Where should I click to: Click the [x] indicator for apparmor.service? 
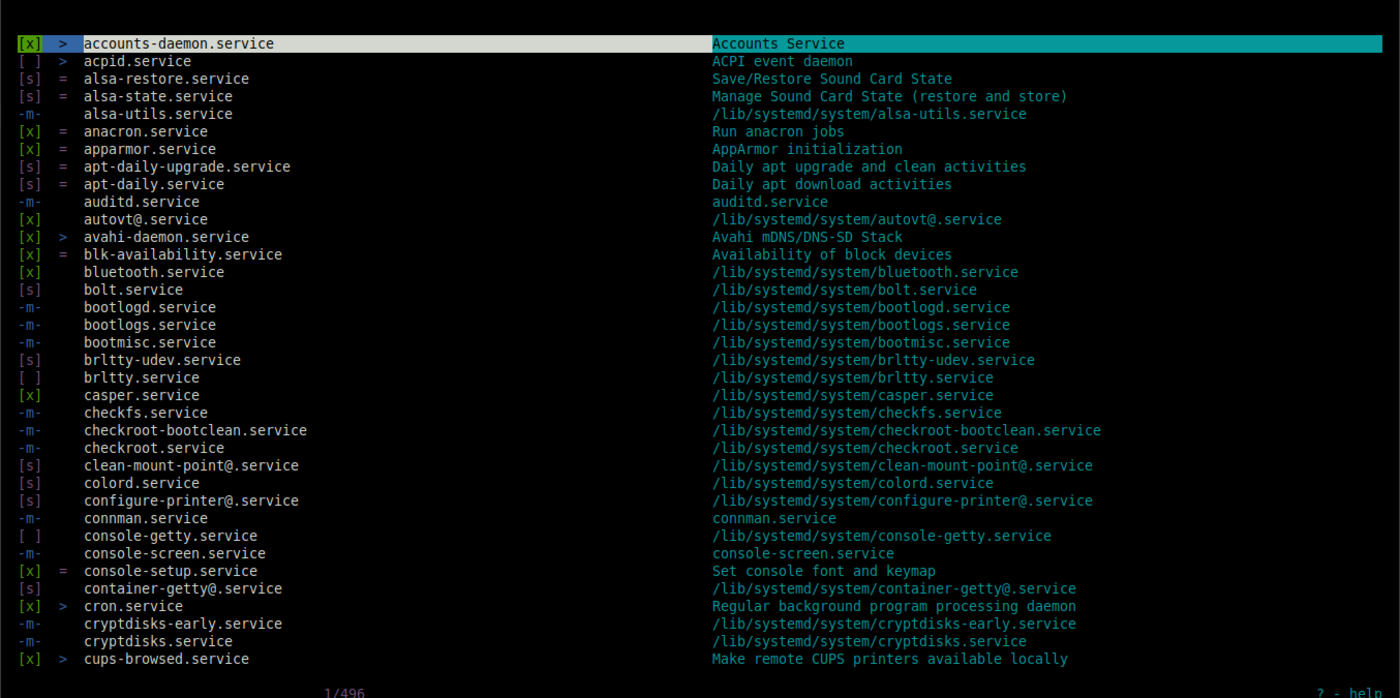[x=30, y=148]
